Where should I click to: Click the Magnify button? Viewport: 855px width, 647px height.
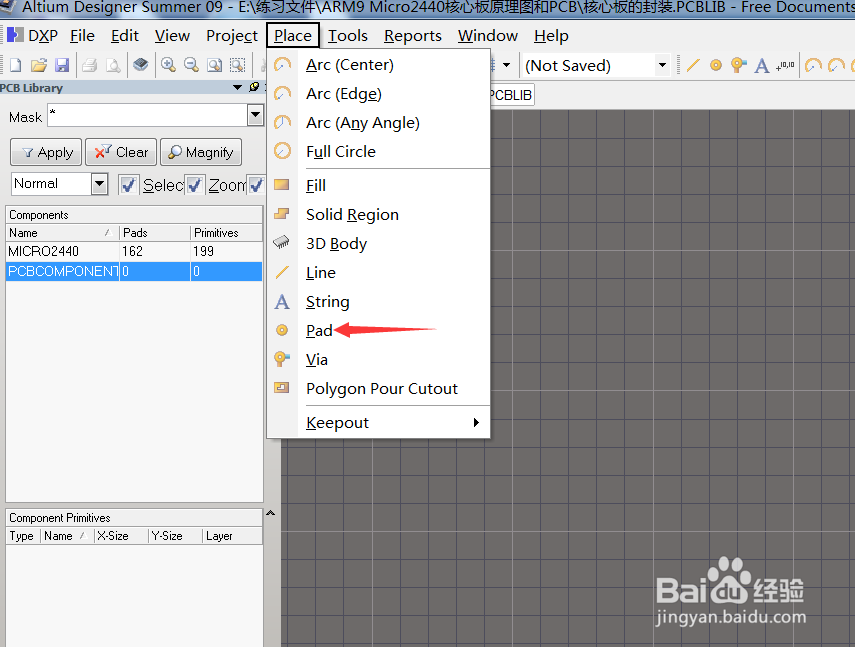coord(201,152)
